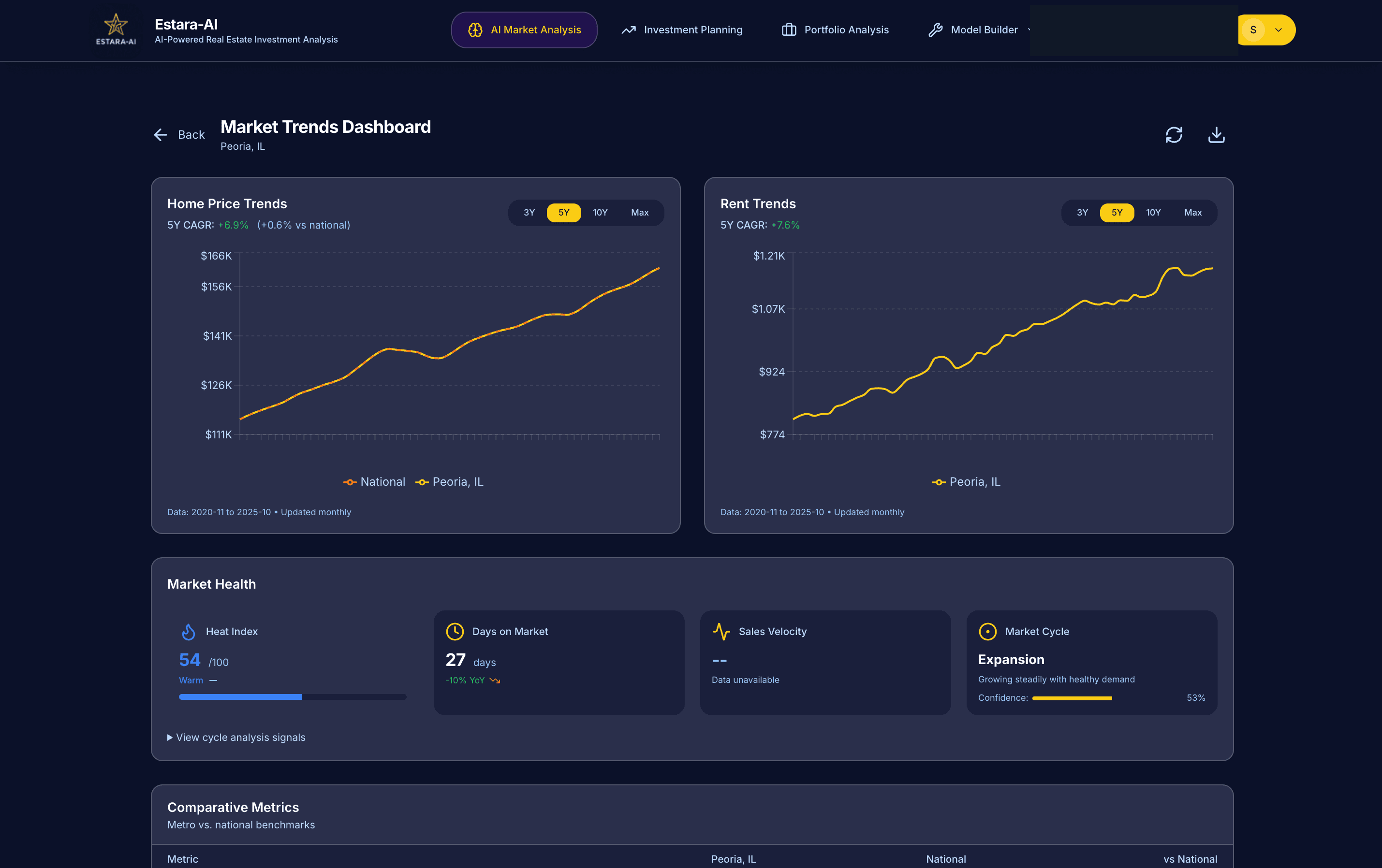Click the refresh icon on the dashboard

pos(1174,134)
